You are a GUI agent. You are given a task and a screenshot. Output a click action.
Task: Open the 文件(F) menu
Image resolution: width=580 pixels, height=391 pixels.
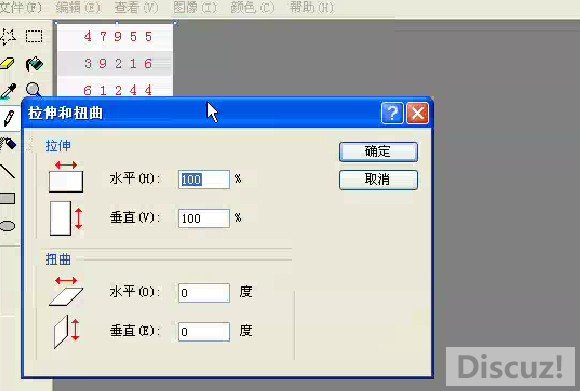[x=21, y=7]
